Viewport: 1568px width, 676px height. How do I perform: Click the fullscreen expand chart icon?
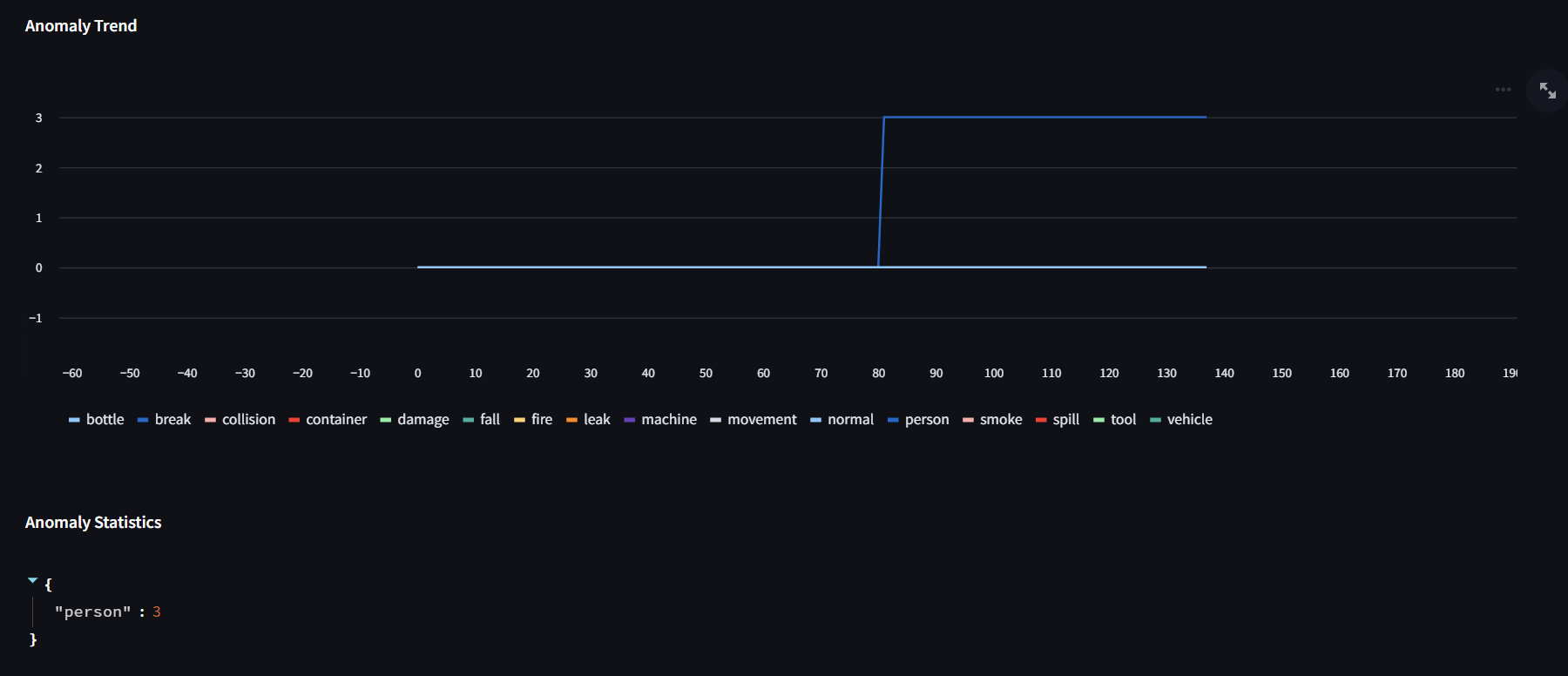pyautogui.click(x=1547, y=91)
